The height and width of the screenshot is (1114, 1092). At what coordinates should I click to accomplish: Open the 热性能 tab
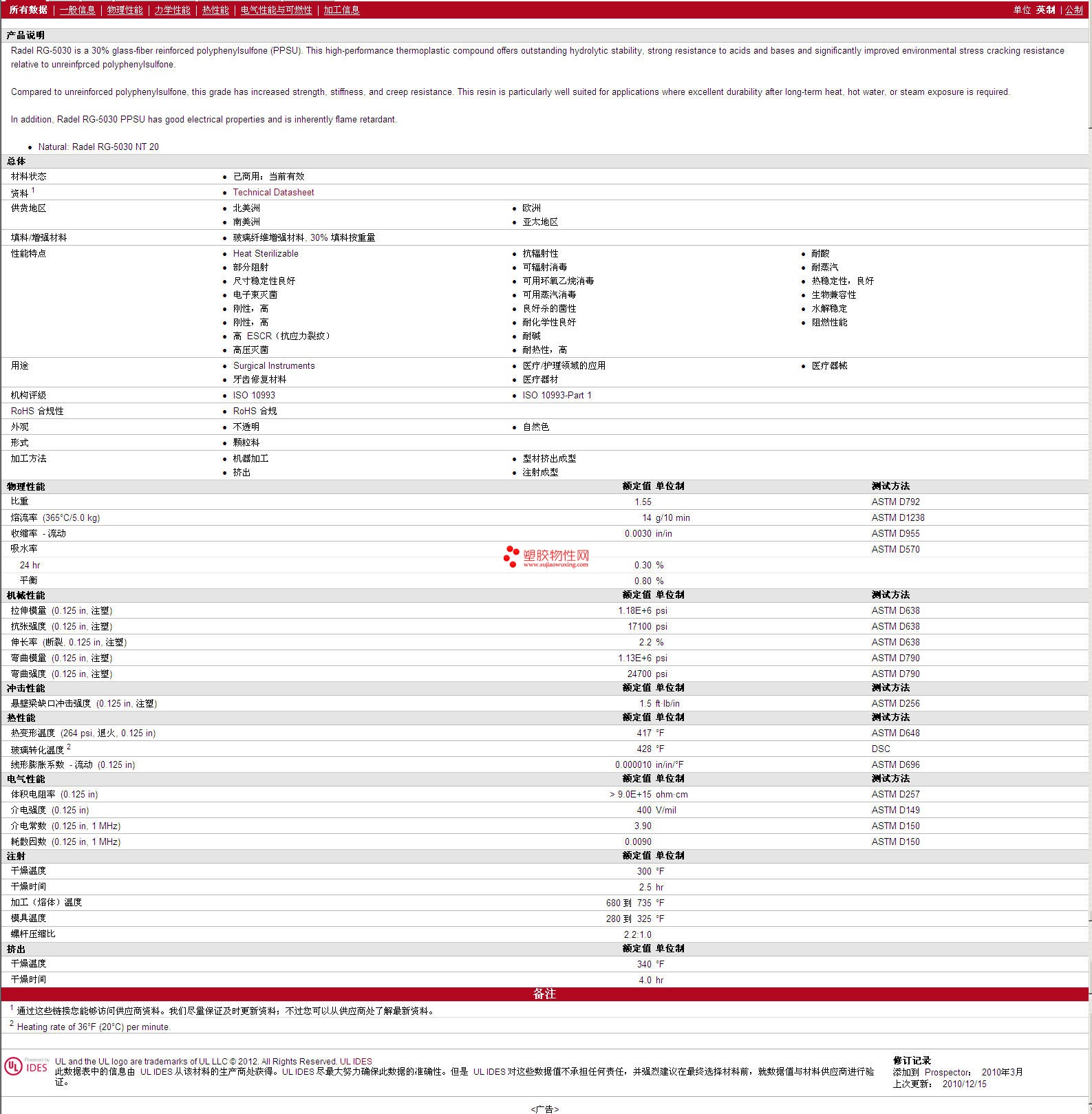pyautogui.click(x=215, y=10)
